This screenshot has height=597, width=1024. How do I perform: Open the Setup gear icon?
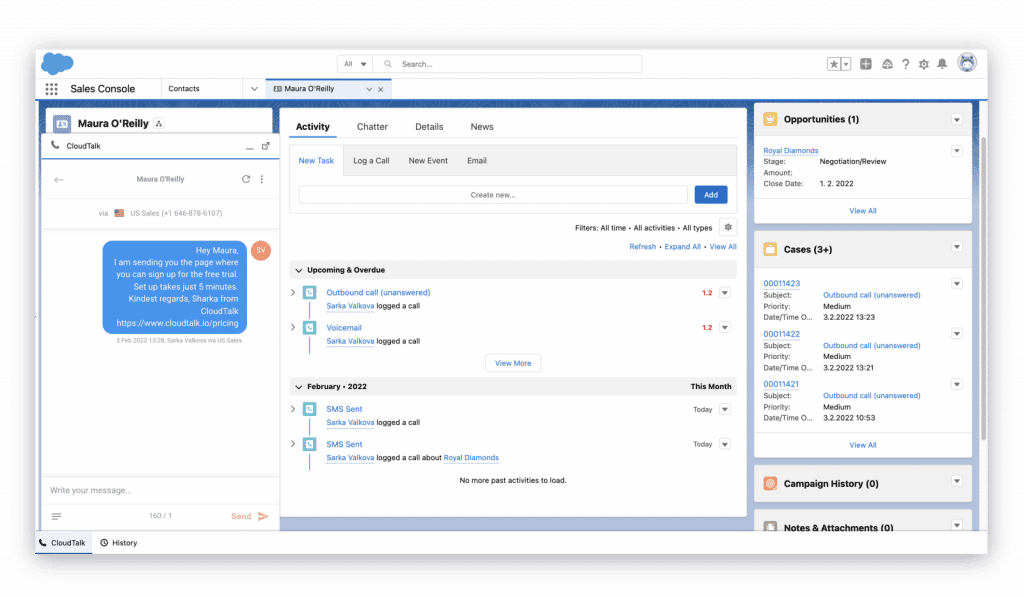coord(923,64)
